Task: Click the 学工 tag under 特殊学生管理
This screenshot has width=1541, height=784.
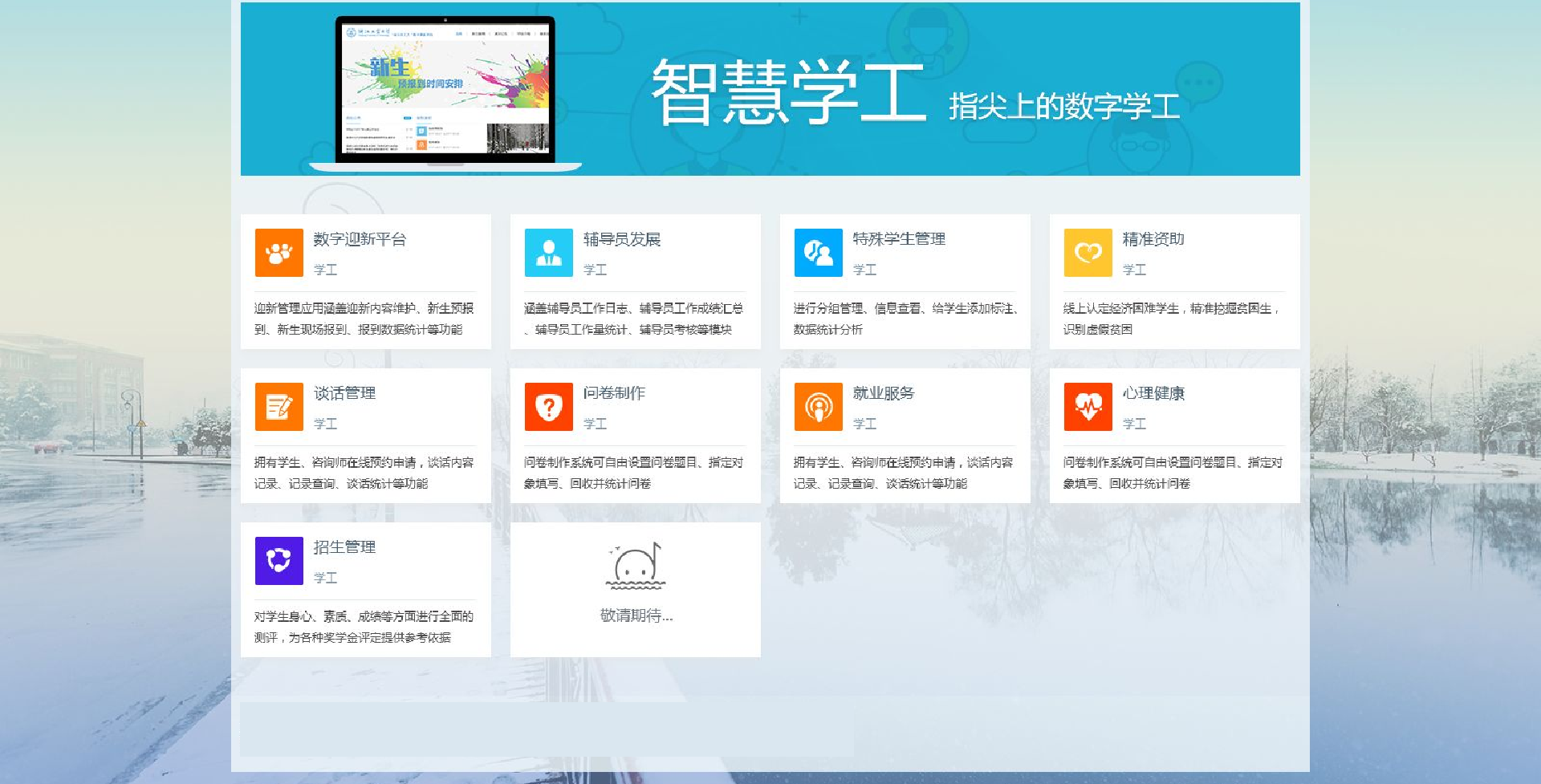Action: pos(864,270)
